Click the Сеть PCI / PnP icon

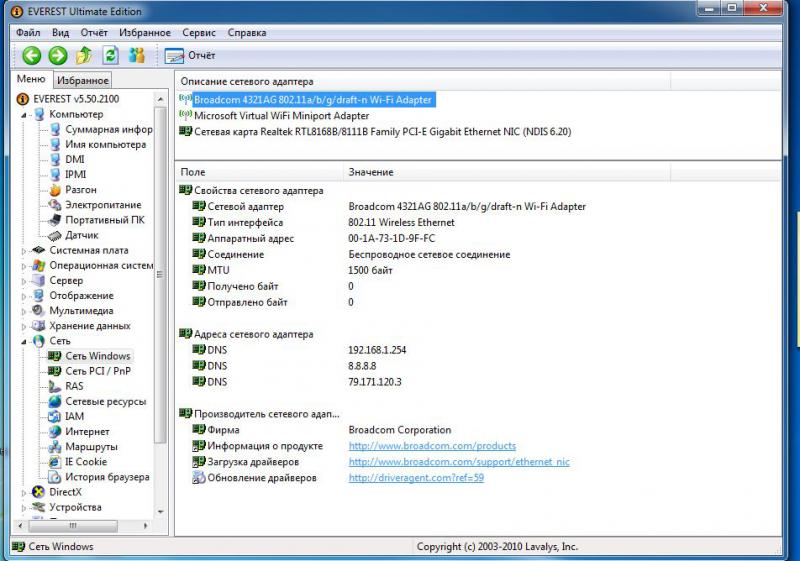tap(55, 371)
